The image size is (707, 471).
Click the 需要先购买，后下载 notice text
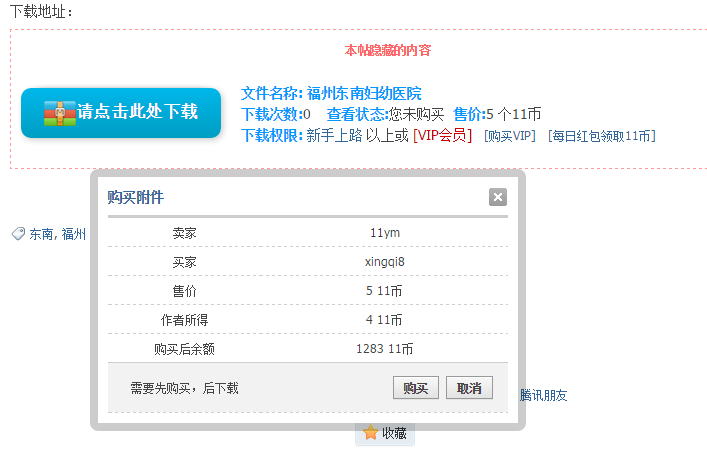point(184,388)
